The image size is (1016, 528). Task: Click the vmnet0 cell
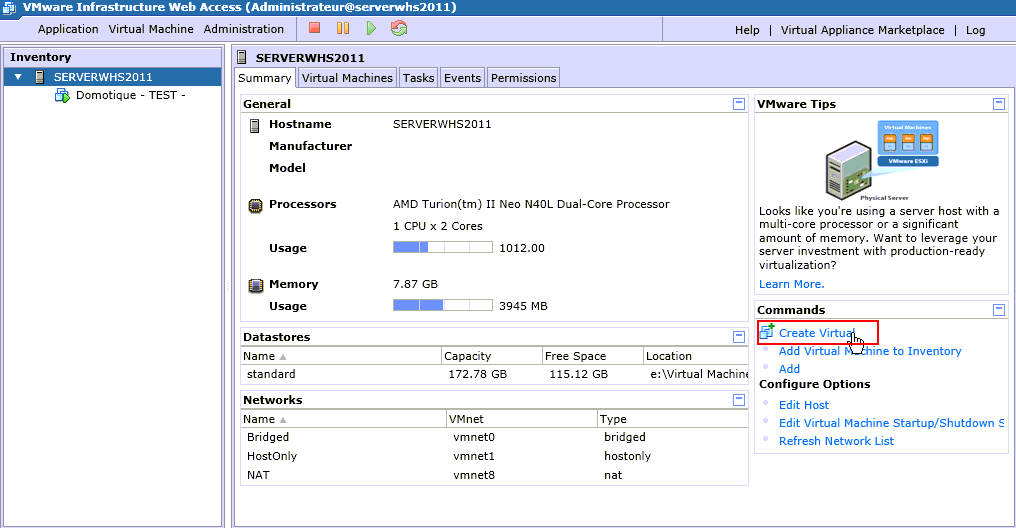(x=474, y=437)
